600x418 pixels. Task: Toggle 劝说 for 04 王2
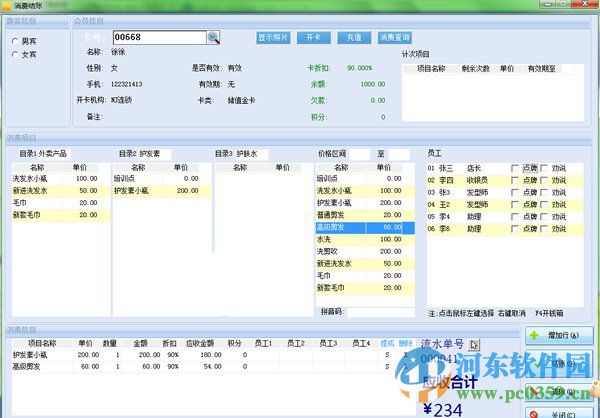click(x=544, y=205)
